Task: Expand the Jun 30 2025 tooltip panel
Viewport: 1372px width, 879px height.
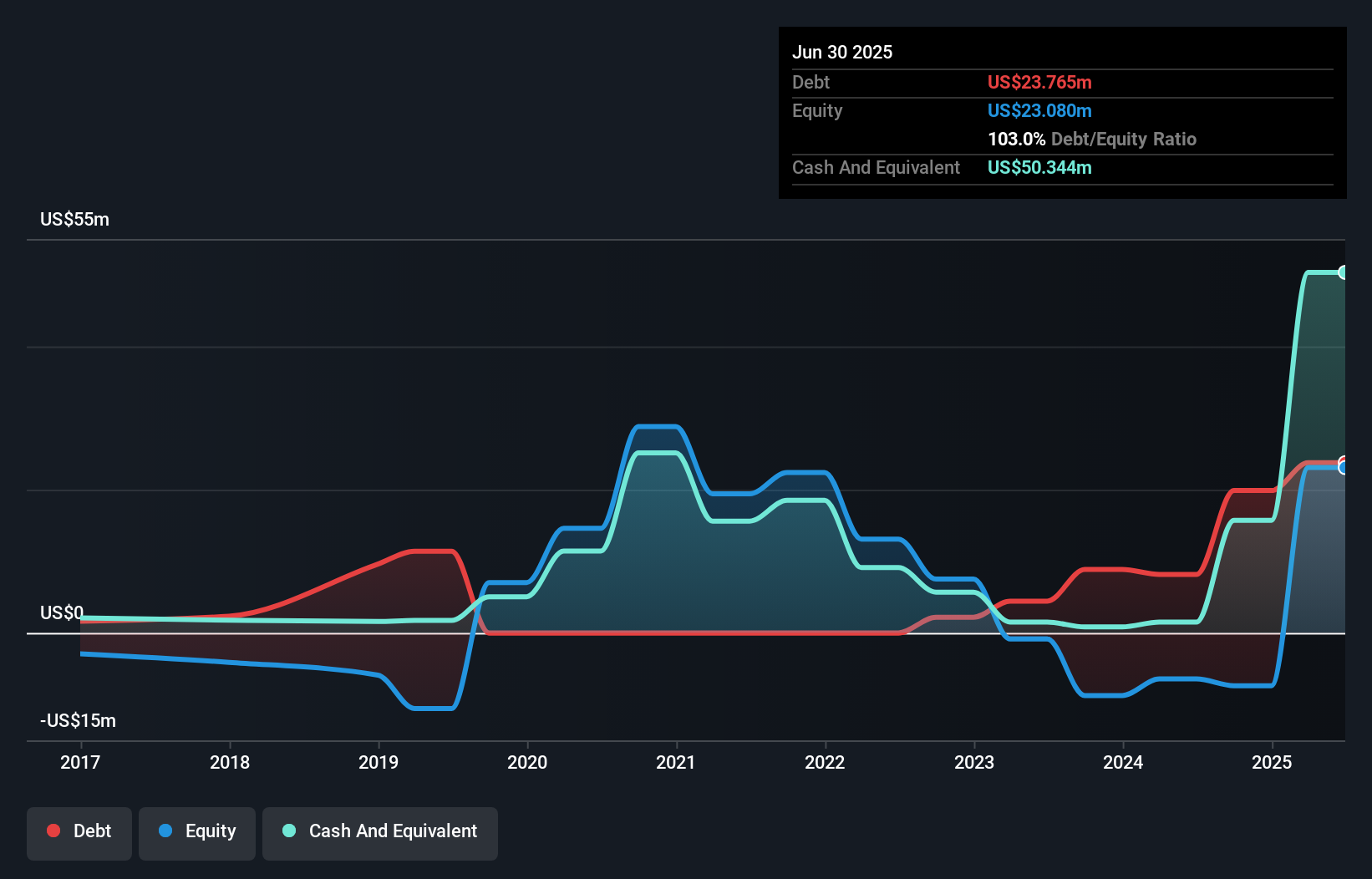Action: point(842,52)
